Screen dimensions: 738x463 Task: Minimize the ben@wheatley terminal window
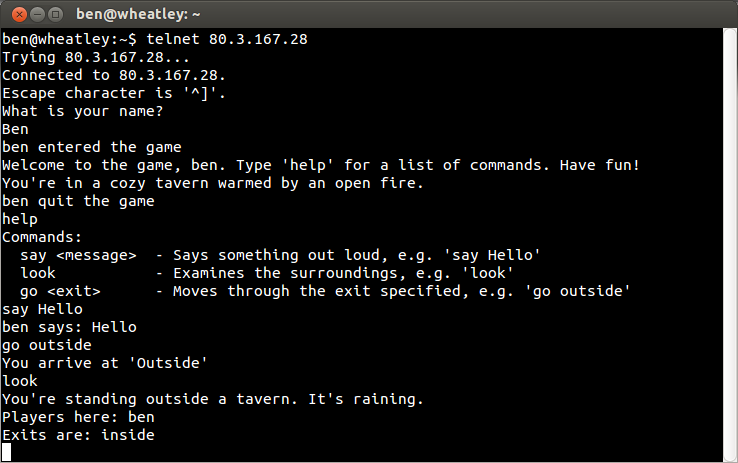tap(38, 15)
